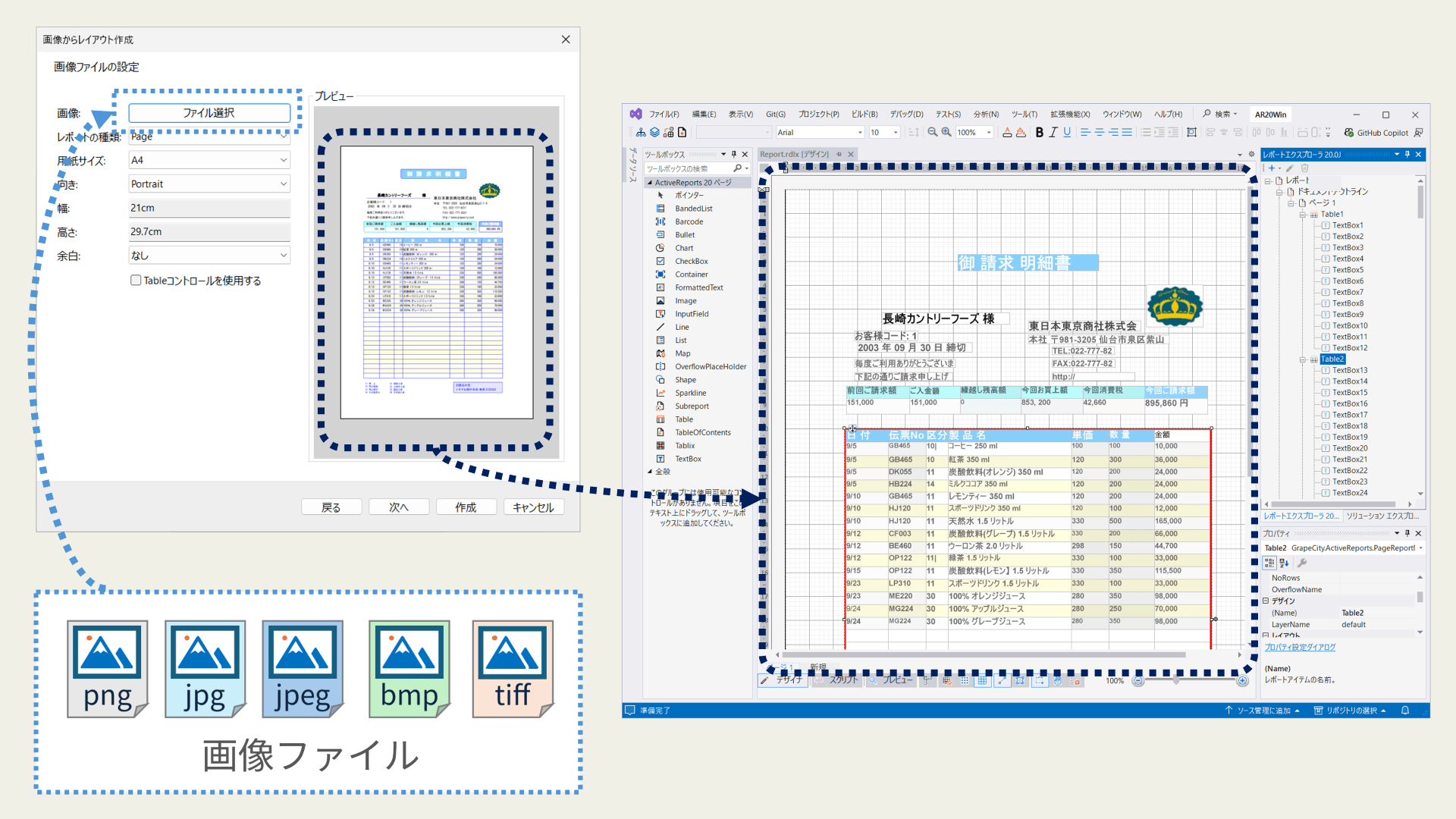Image resolution: width=1456 pixels, height=819 pixels.
Task: Select TextBox13 in report explorer tree
Action: point(1350,371)
